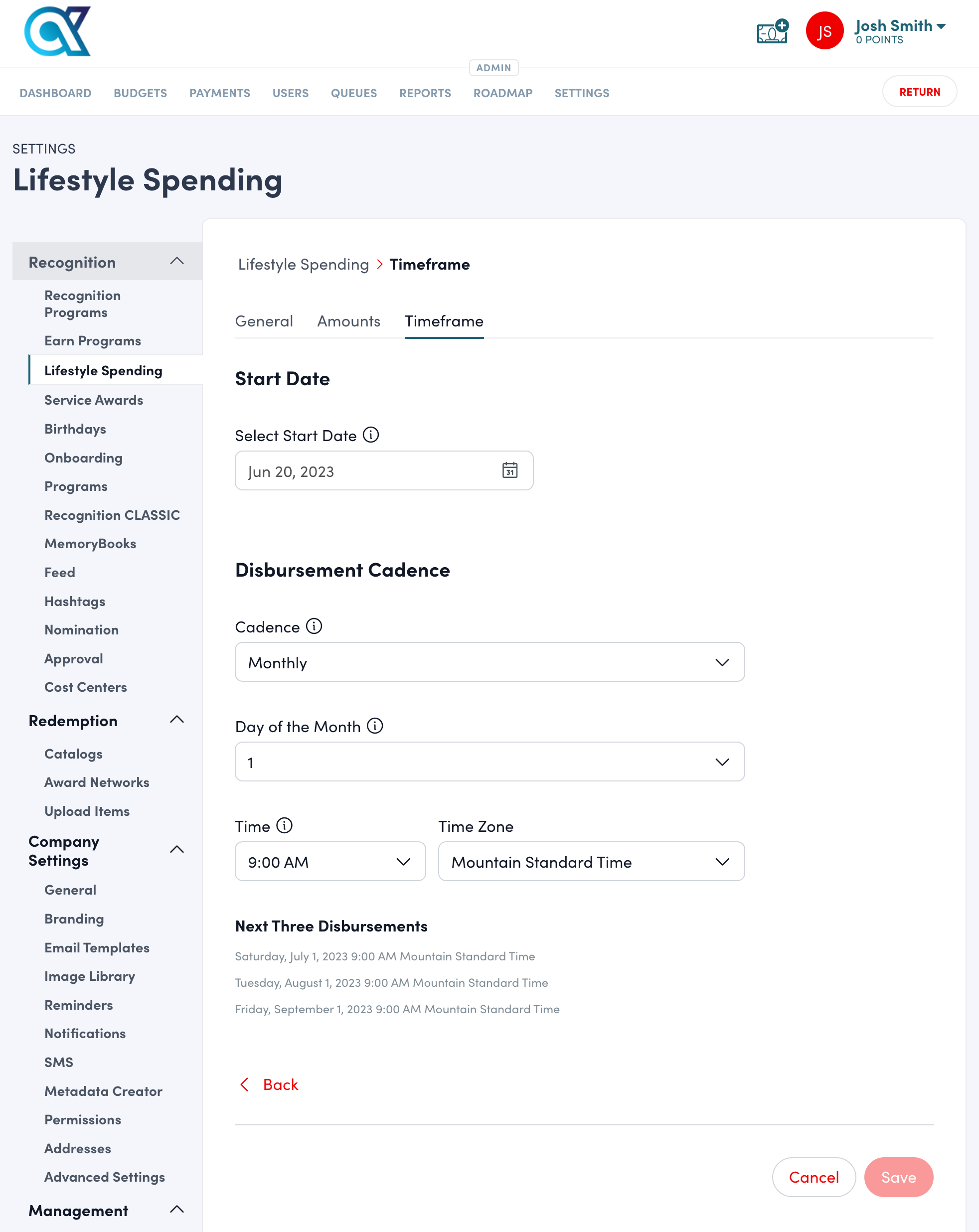This screenshot has height=1232, width=979.
Task: Collapse the Recognition sidebar section
Action: coord(176,262)
